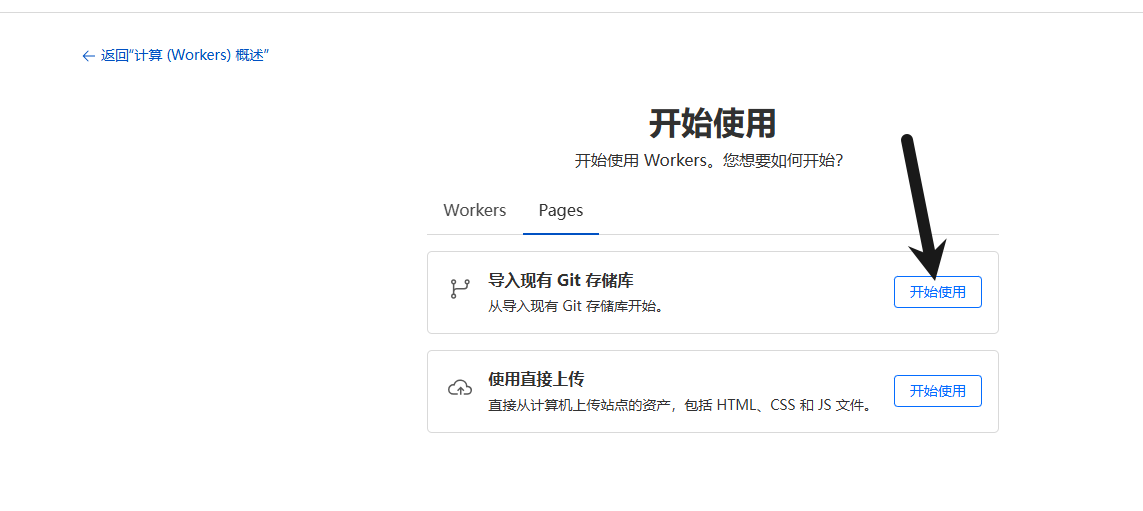
Task: Click the divider line right of the tabs
Action: pos(800,234)
